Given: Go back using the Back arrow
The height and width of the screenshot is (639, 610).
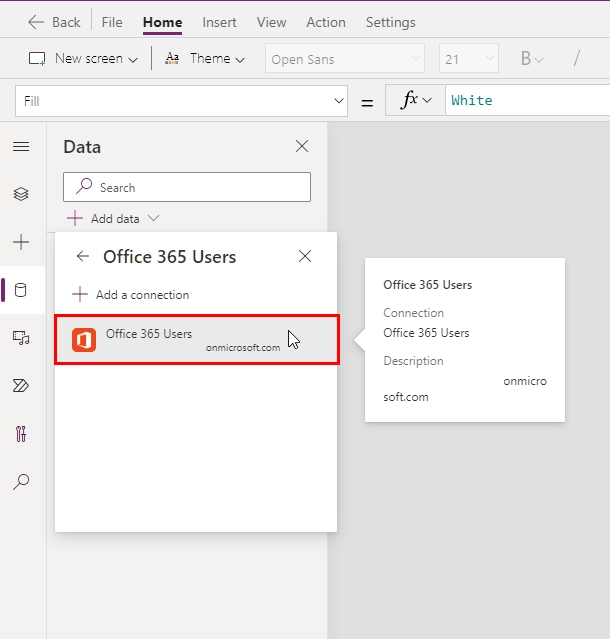Looking at the screenshot, I should pos(54,22).
